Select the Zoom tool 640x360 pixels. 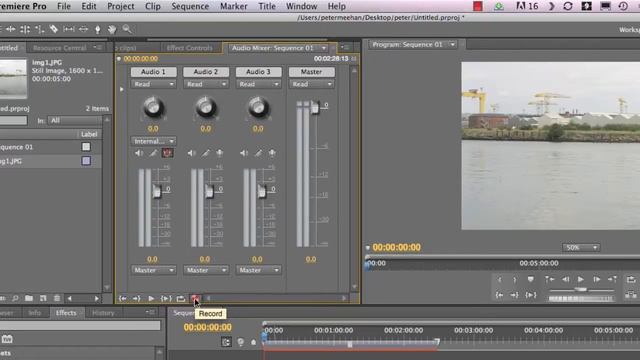point(127,29)
